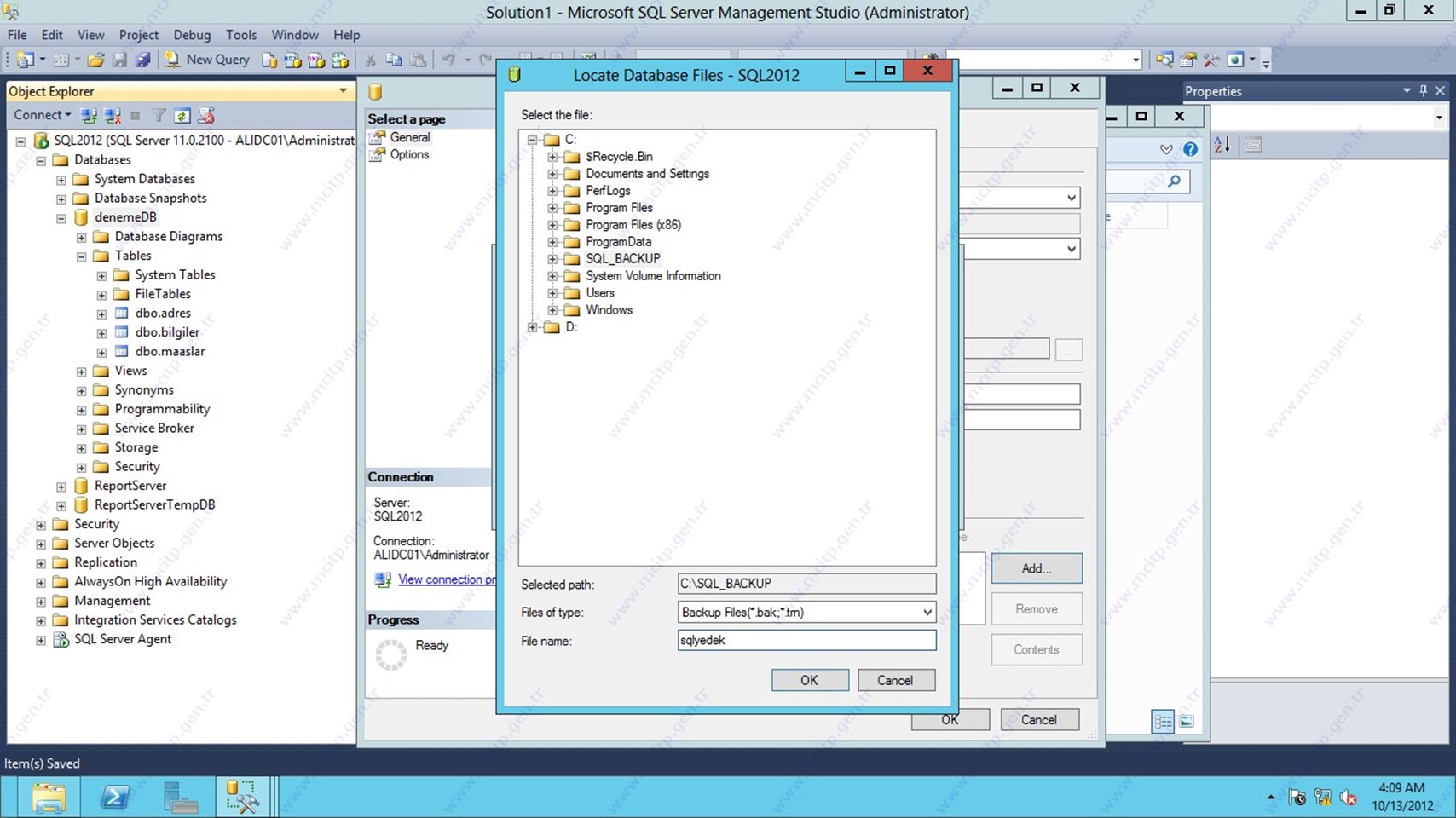The image size is (1456, 818).
Task: Open the Debug menu
Action: click(192, 35)
